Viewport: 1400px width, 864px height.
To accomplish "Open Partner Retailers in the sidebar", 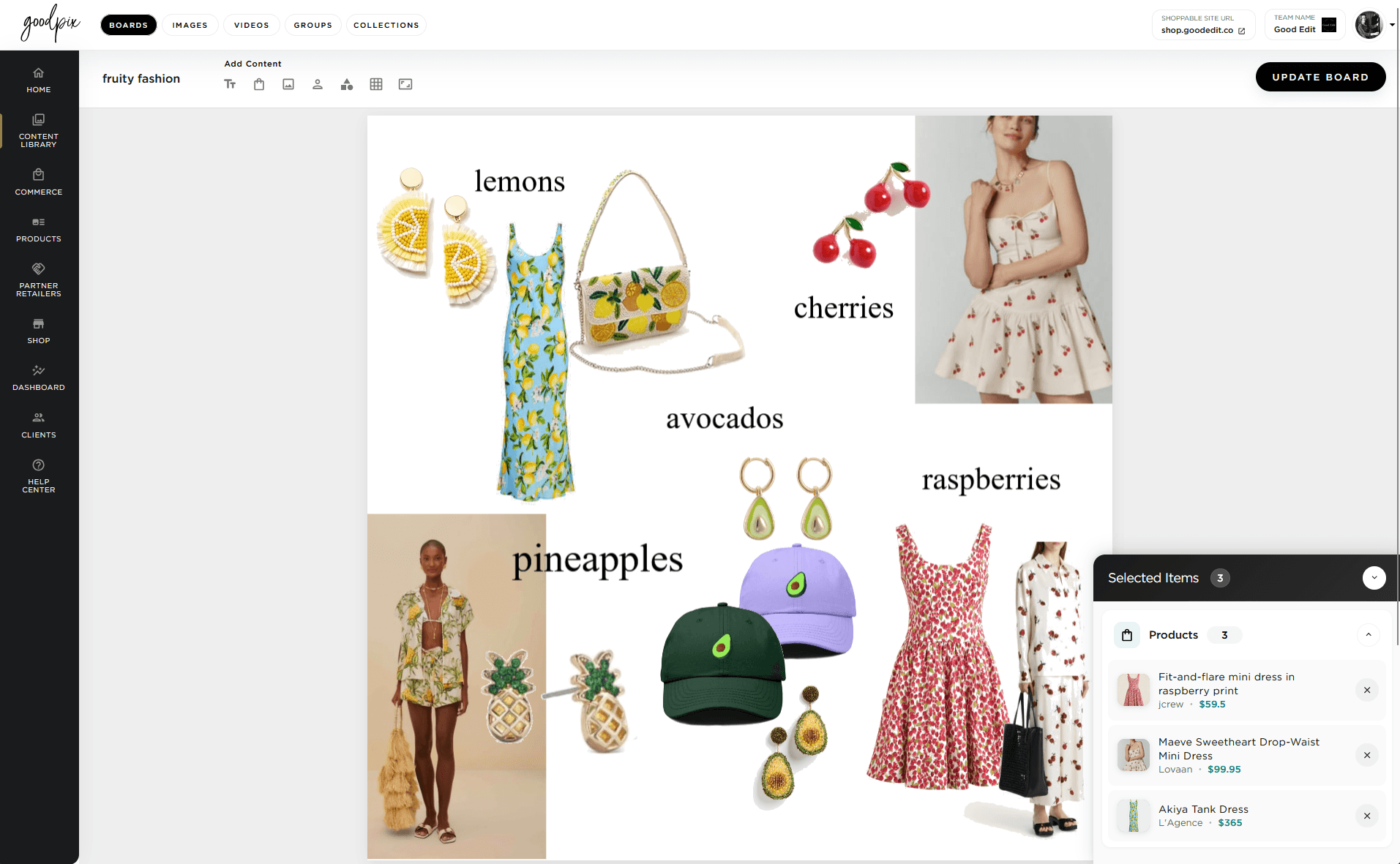I will pos(39,279).
